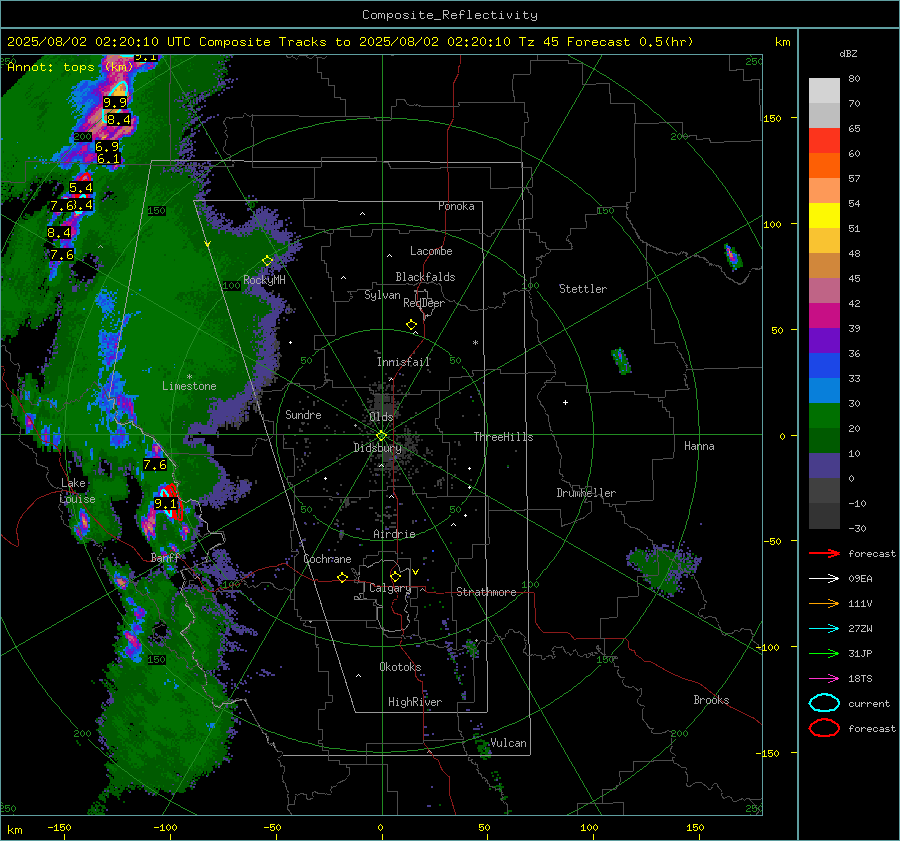This screenshot has height=841, width=900.
Task: Select the yellow radar site marker near Didsbury
Action: coord(381,436)
